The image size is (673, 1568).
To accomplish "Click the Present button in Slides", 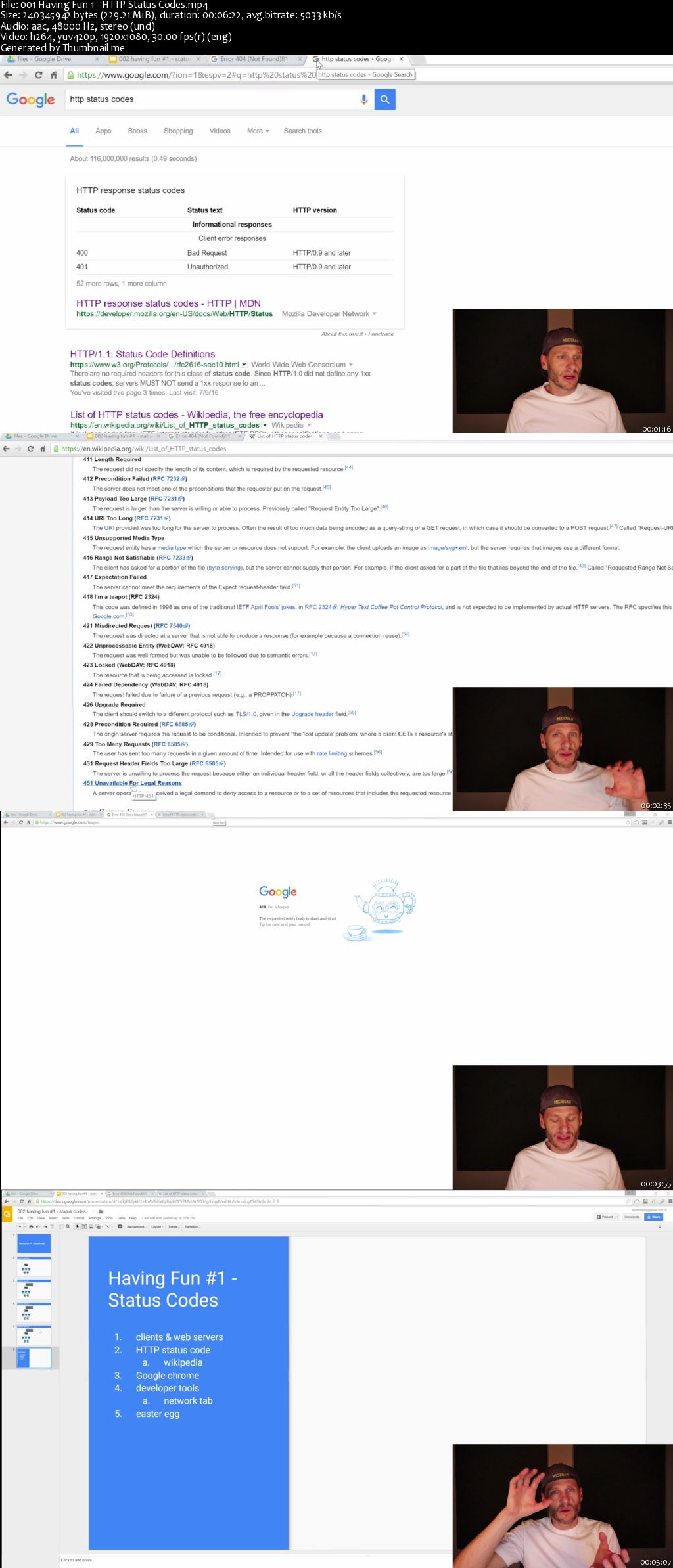I will 605,1217.
